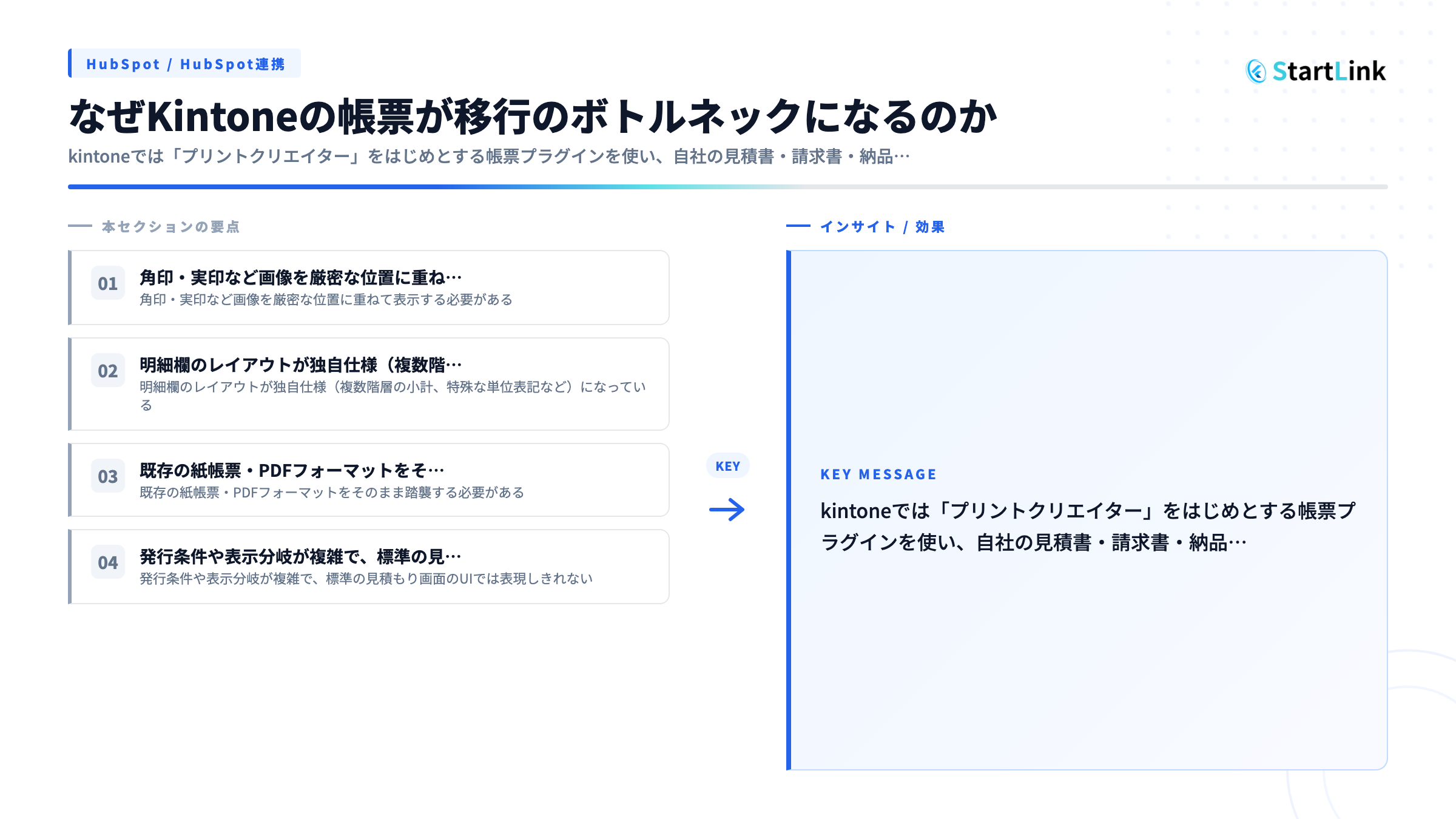1456x819 pixels.
Task: Click the blue arrow pointing to insight panel
Action: click(727, 510)
